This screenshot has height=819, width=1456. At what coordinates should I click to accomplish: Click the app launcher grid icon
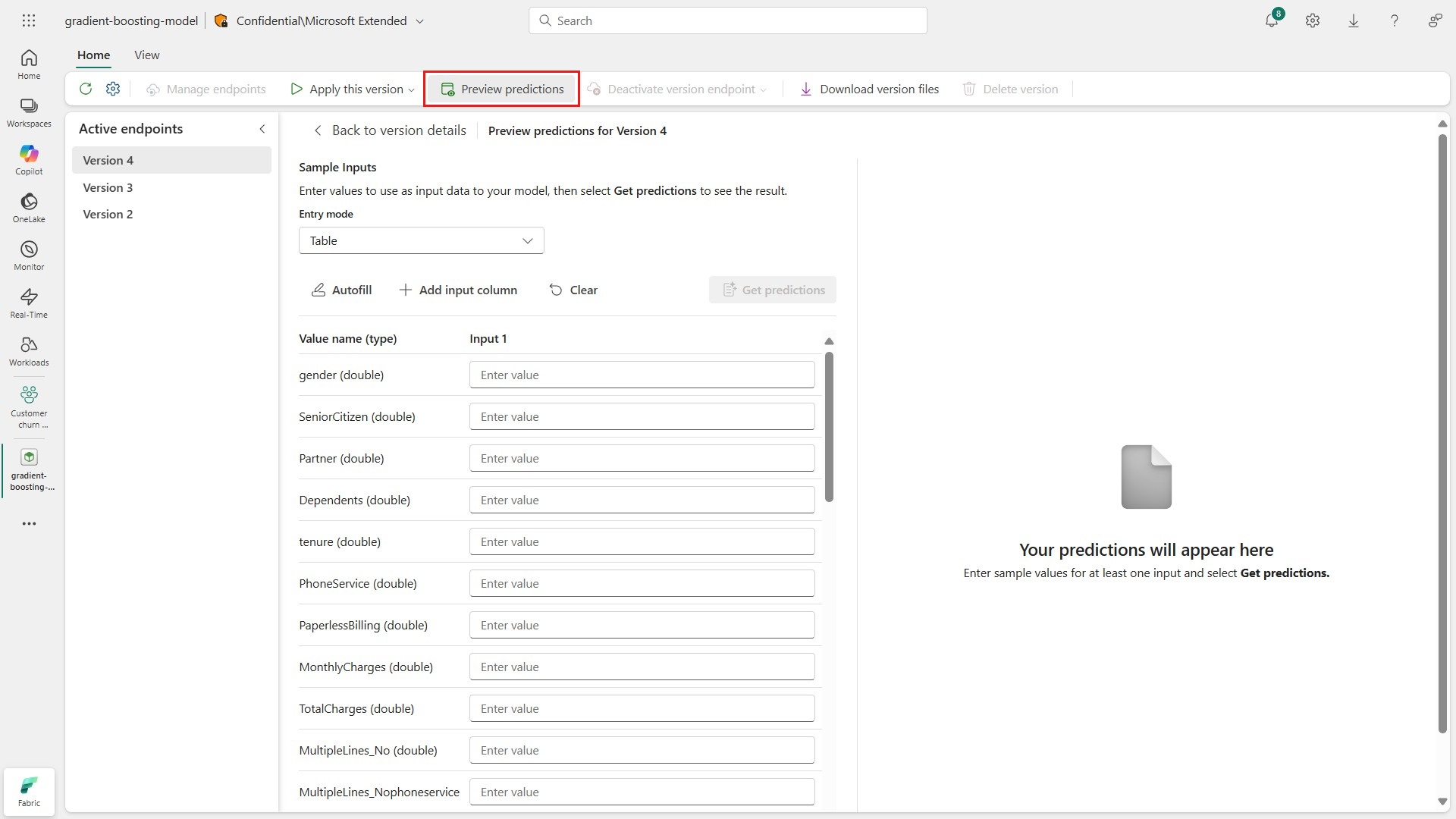pyautogui.click(x=29, y=20)
